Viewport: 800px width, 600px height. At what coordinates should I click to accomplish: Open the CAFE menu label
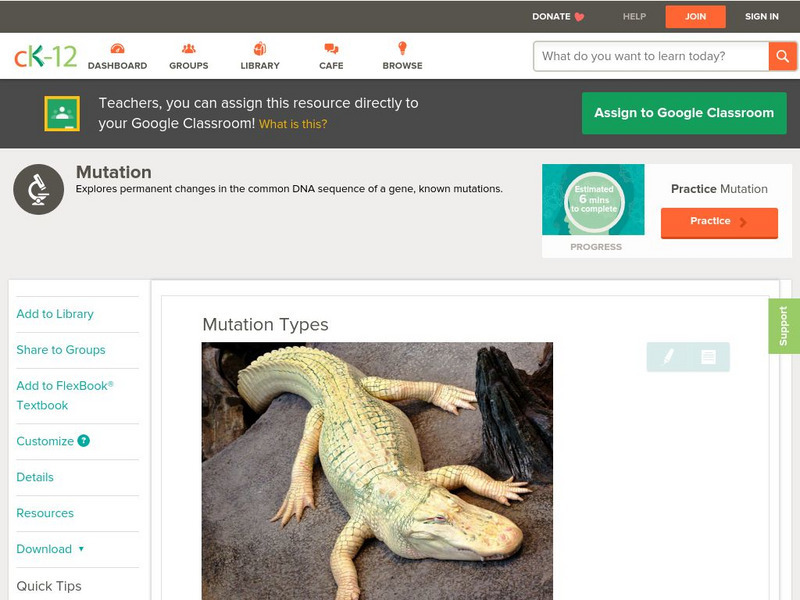coord(331,66)
